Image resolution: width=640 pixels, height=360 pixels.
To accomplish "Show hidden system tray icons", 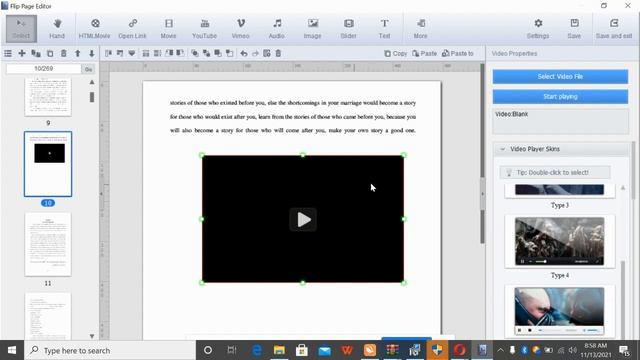I will pyautogui.click(x=500, y=350).
